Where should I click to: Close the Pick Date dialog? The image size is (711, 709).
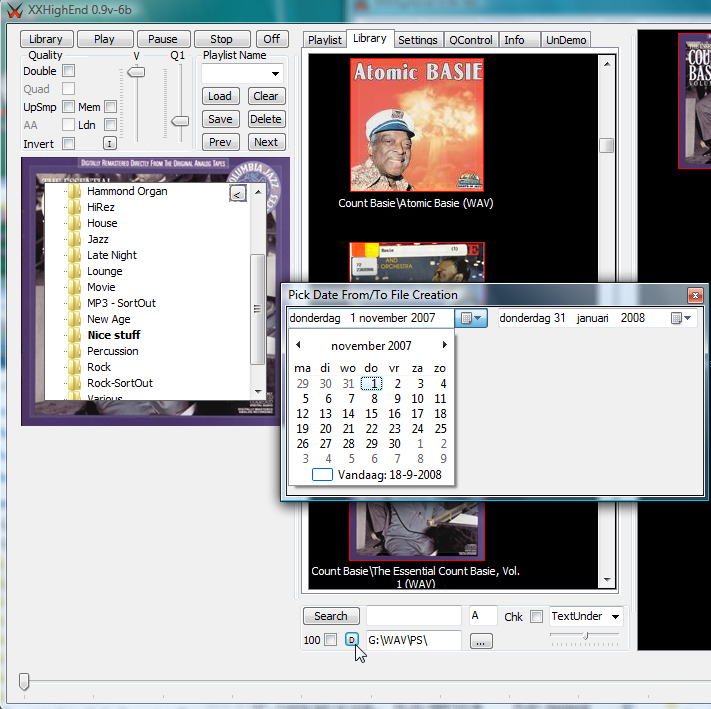pyautogui.click(x=695, y=296)
